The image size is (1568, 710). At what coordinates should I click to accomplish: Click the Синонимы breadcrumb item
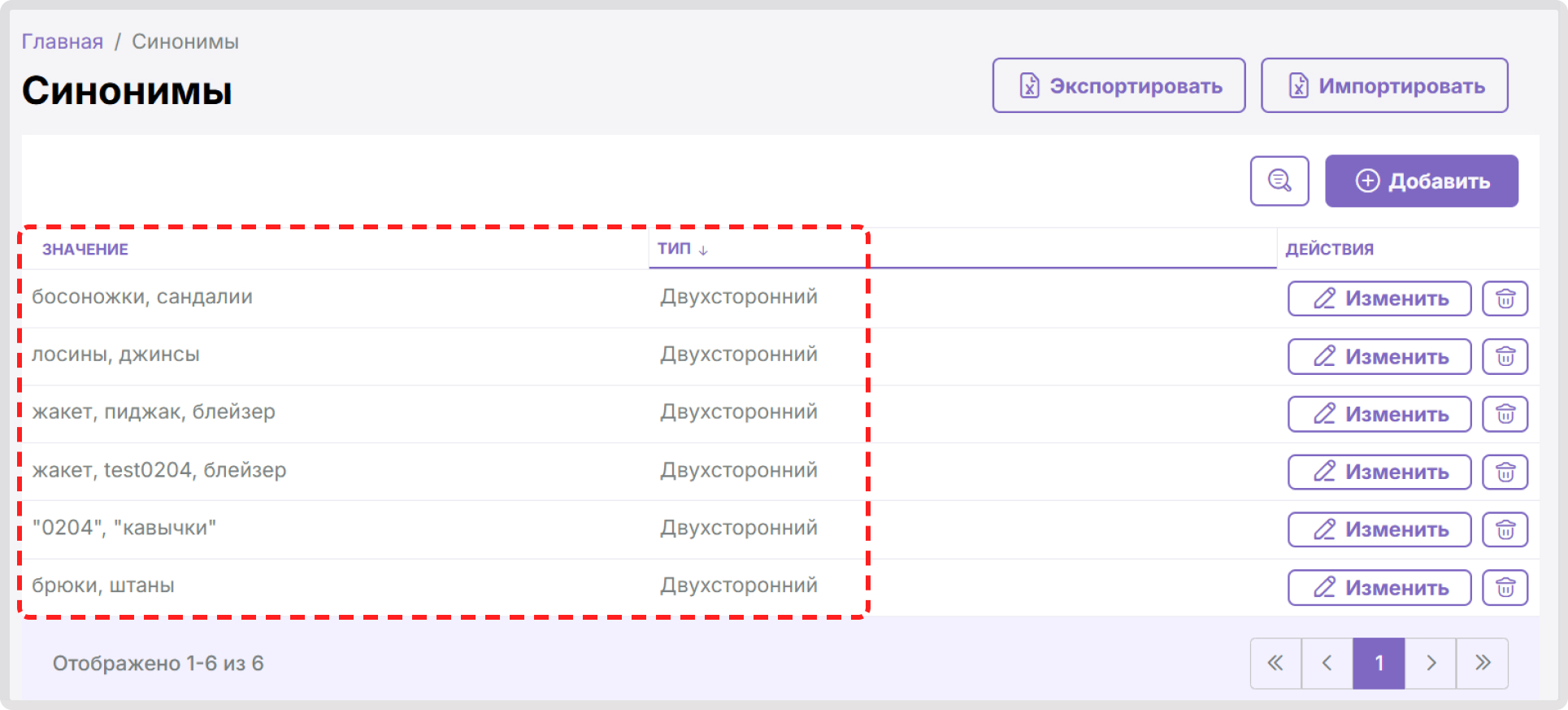tap(185, 41)
